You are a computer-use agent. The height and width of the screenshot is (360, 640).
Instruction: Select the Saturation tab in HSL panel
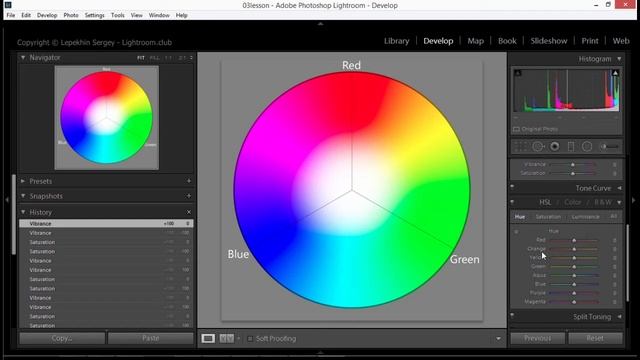(548, 217)
